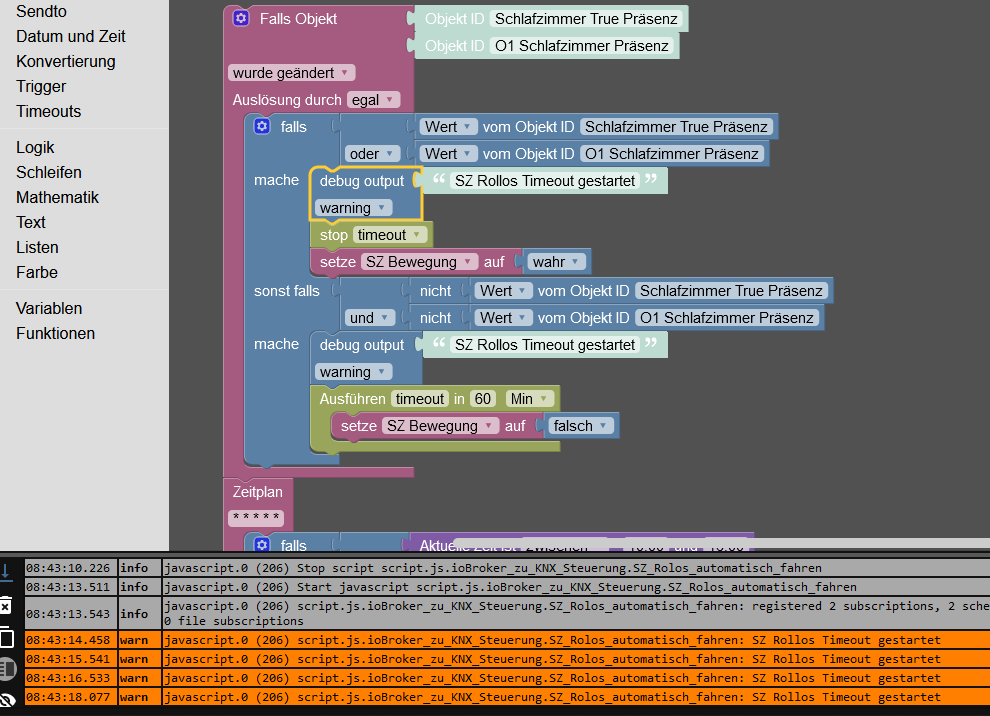Click warn log entry at 08:43:18.077
The height and width of the screenshot is (716, 990).
508,697
